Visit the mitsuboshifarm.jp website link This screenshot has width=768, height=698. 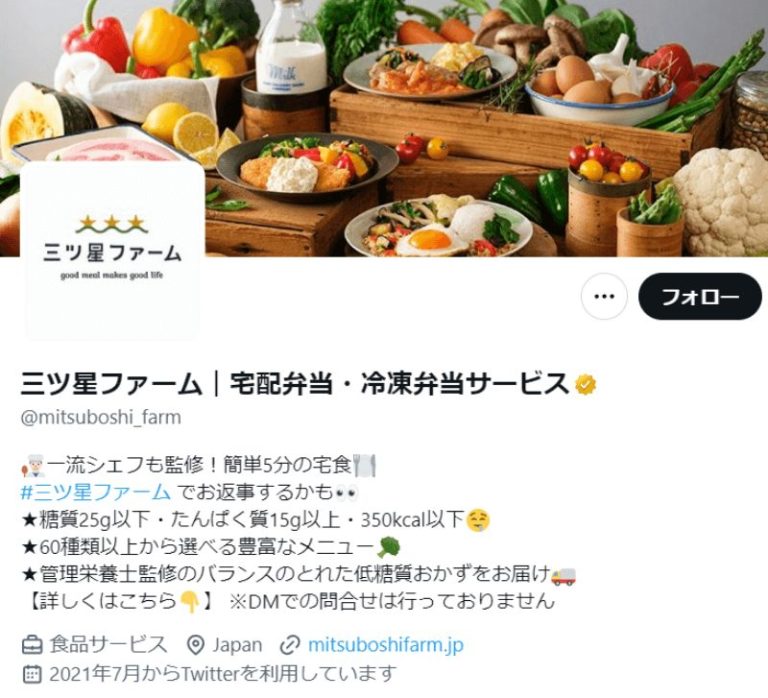click(385, 645)
